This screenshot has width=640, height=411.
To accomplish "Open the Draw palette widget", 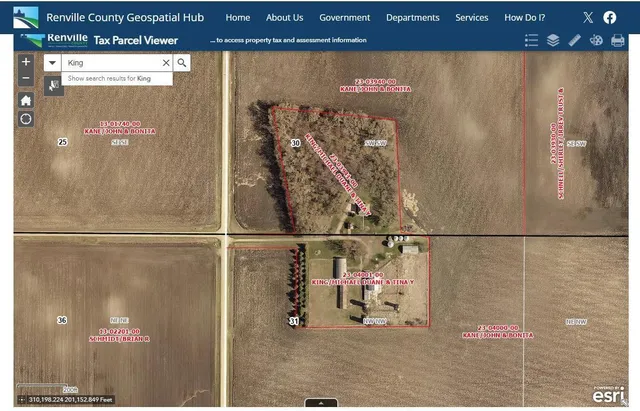I will tap(595, 41).
